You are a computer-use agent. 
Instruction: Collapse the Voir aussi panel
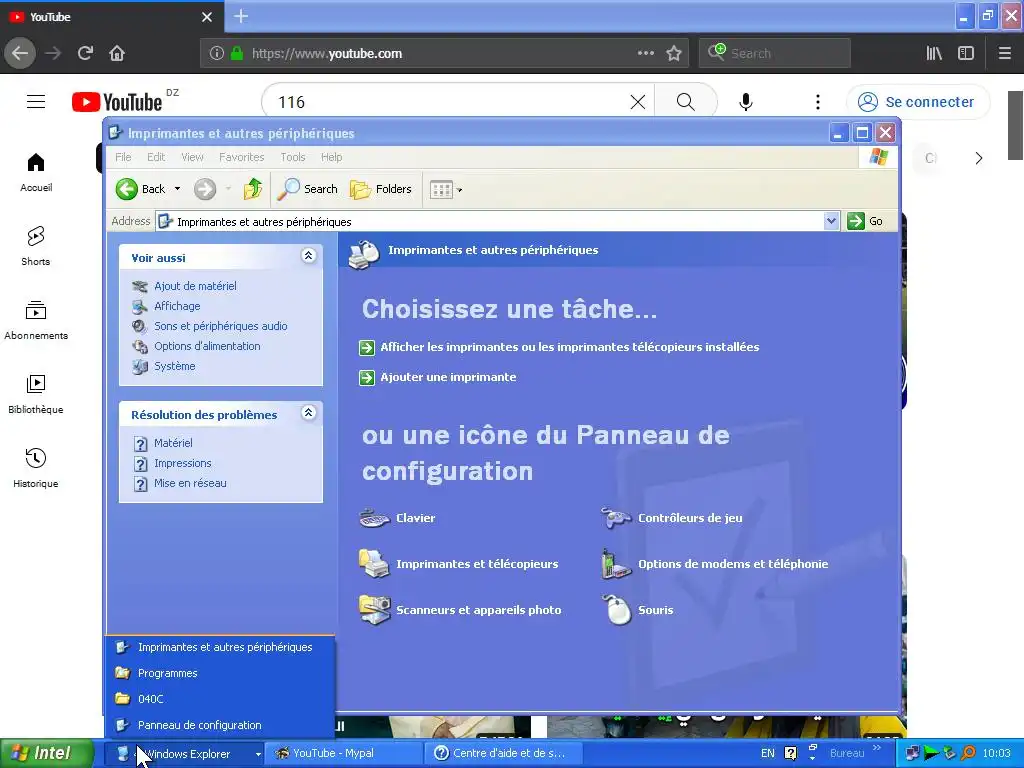tap(308, 256)
